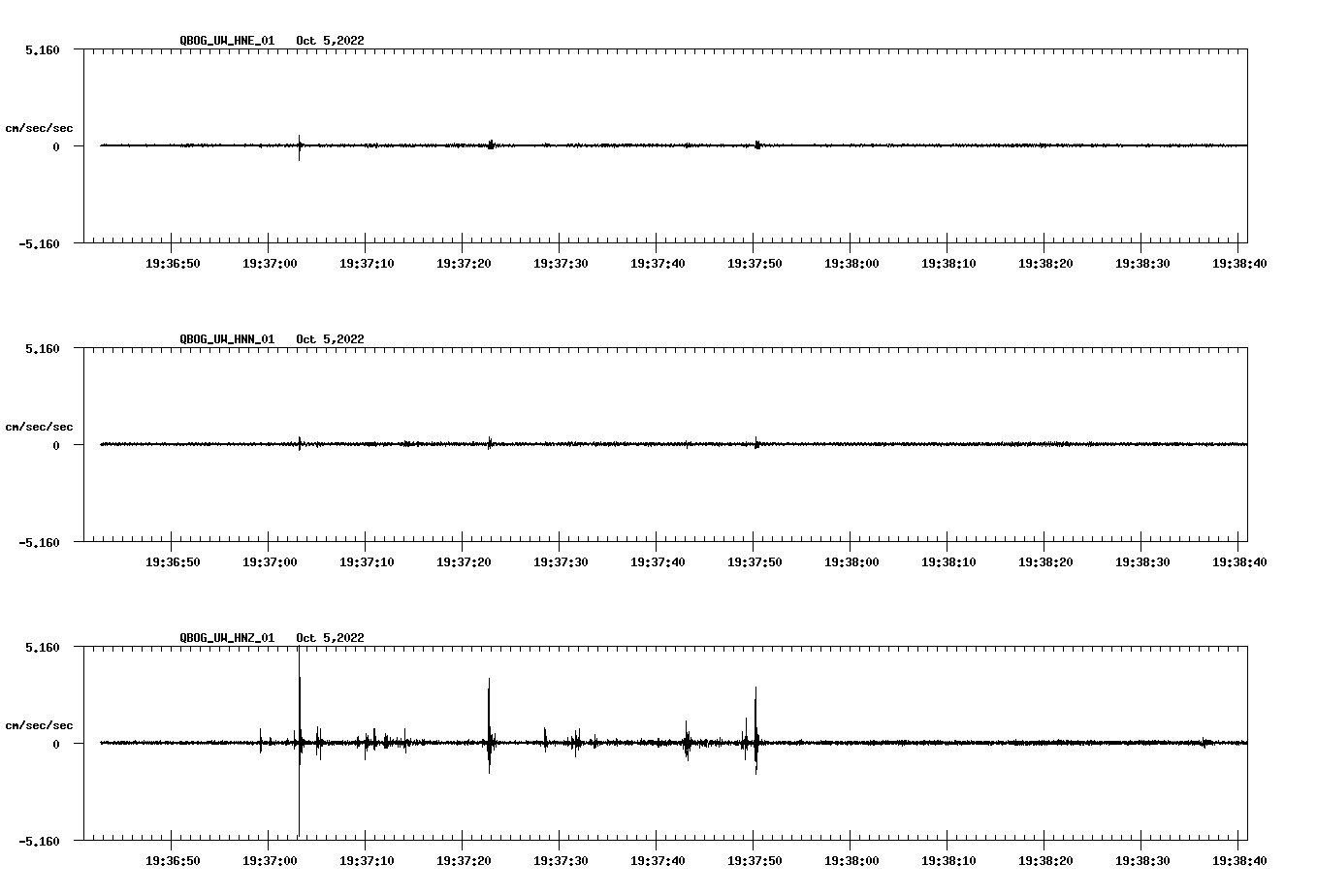The image size is (1317, 896).
Task: Click the 19:37:00 time label under HNZ plot
Action: [x=270, y=861]
